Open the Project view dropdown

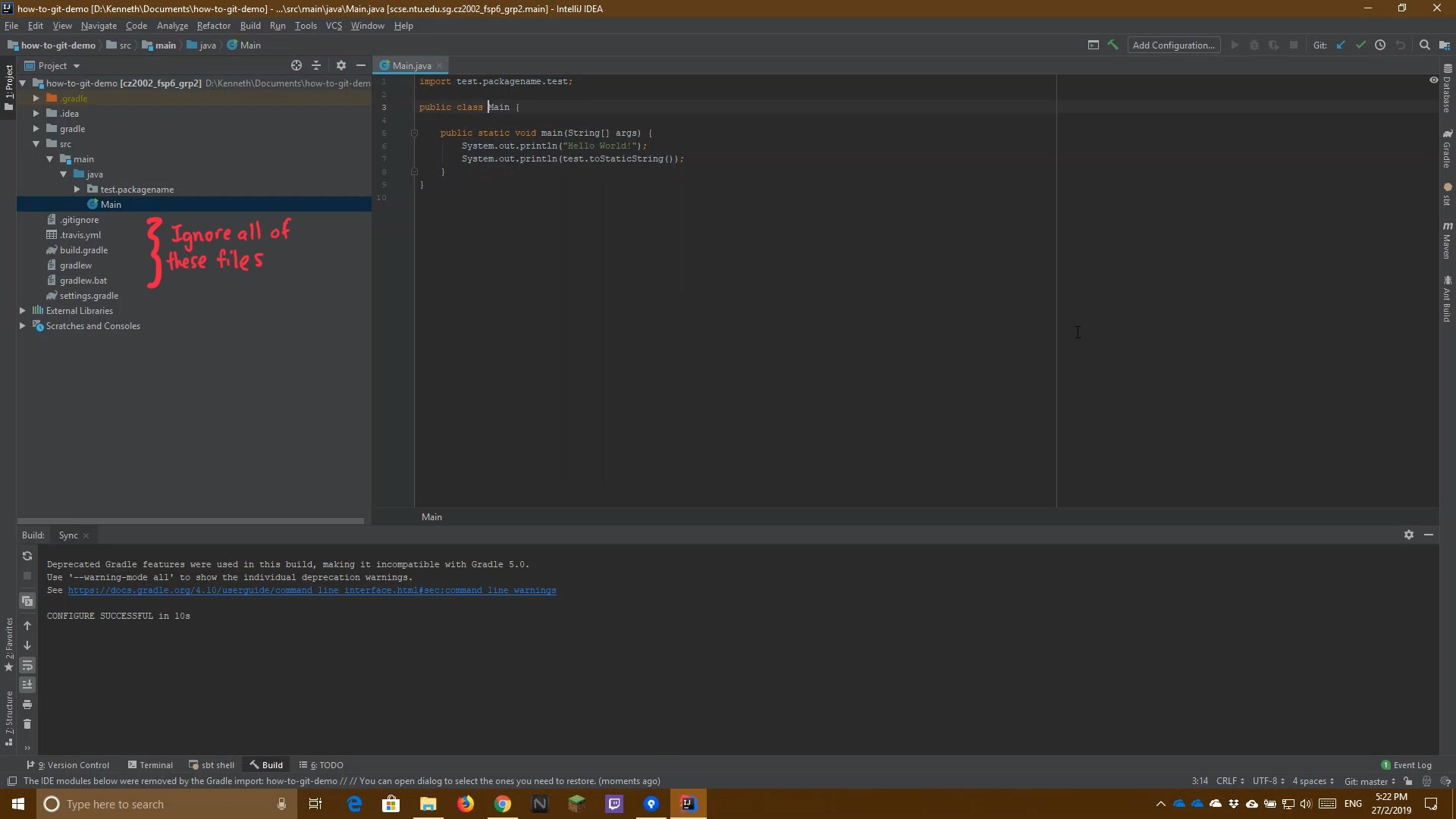pos(52,66)
